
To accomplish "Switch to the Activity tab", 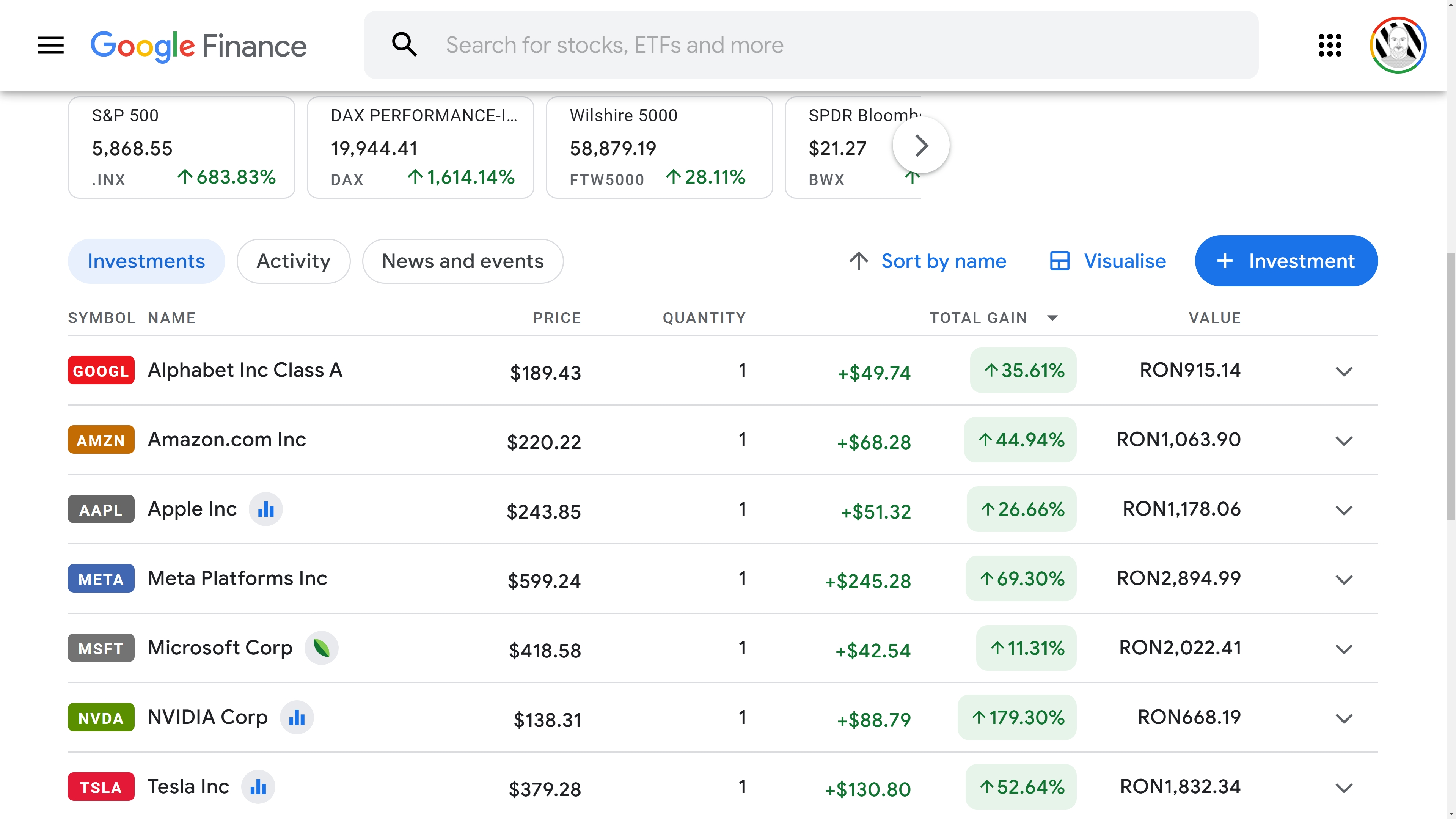I will tap(293, 261).
